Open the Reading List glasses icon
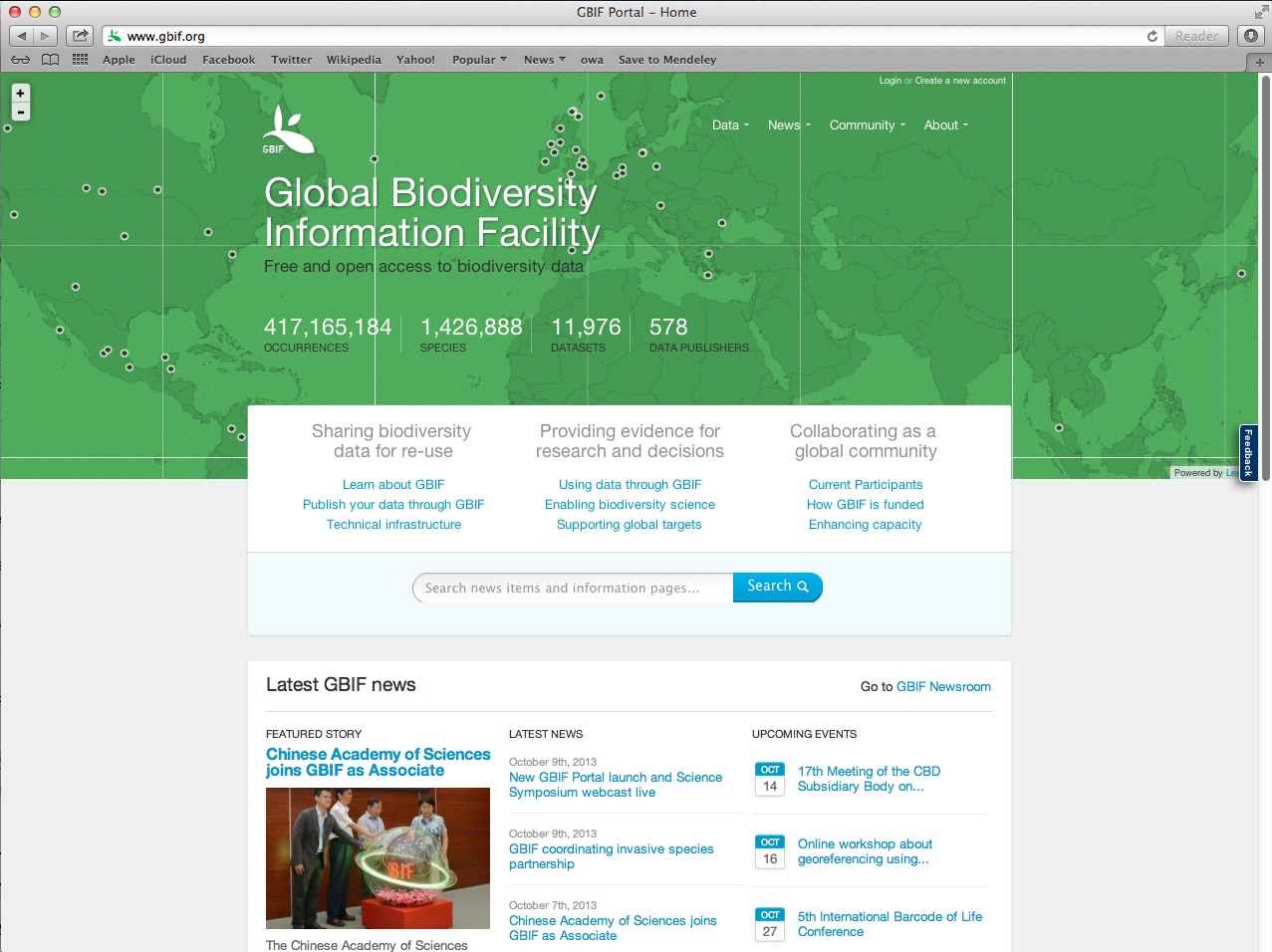 (20, 60)
